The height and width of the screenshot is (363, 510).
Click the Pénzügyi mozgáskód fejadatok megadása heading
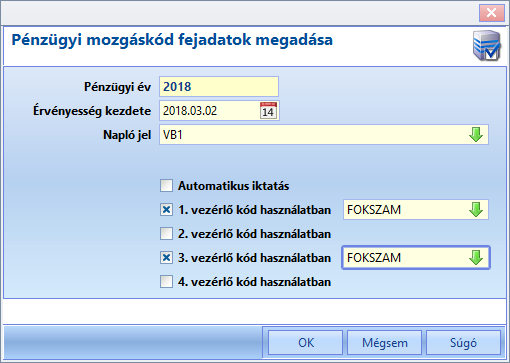(172, 40)
